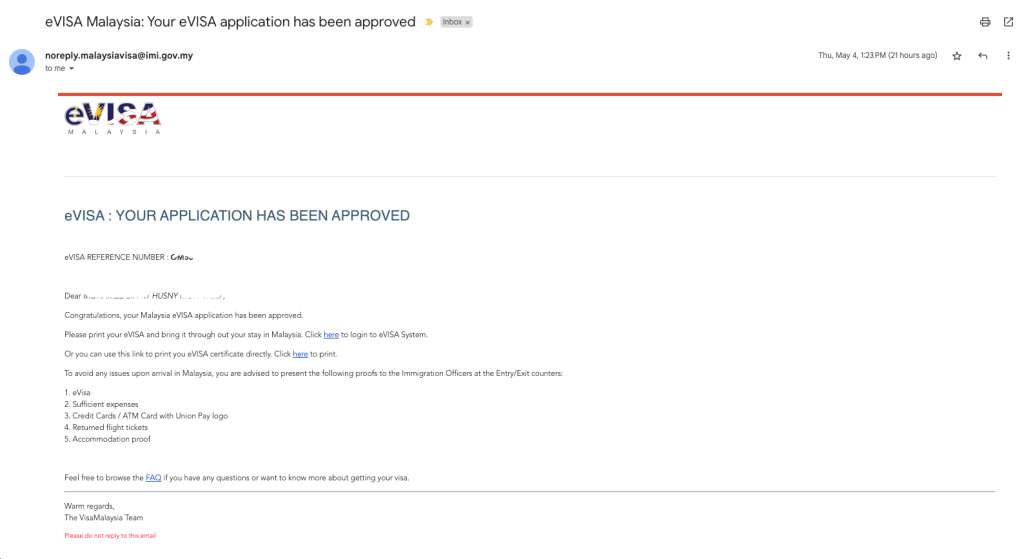Reply using the arrow icon
The height and width of the screenshot is (559, 1024).
coord(983,56)
